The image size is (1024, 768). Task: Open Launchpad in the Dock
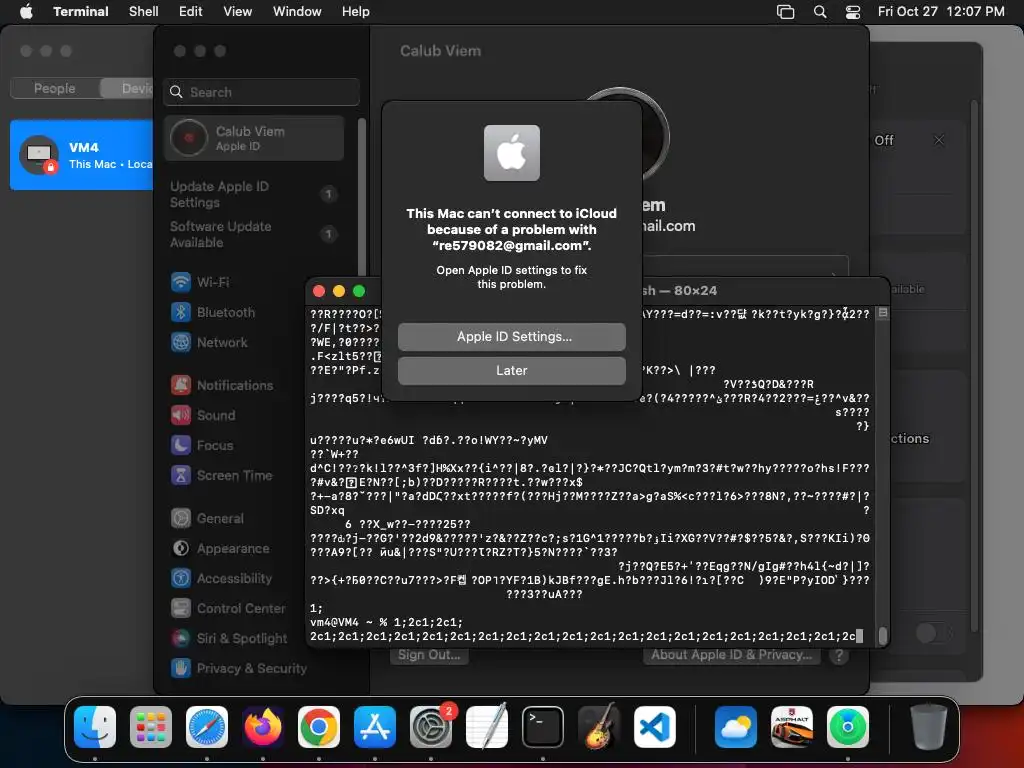point(151,726)
